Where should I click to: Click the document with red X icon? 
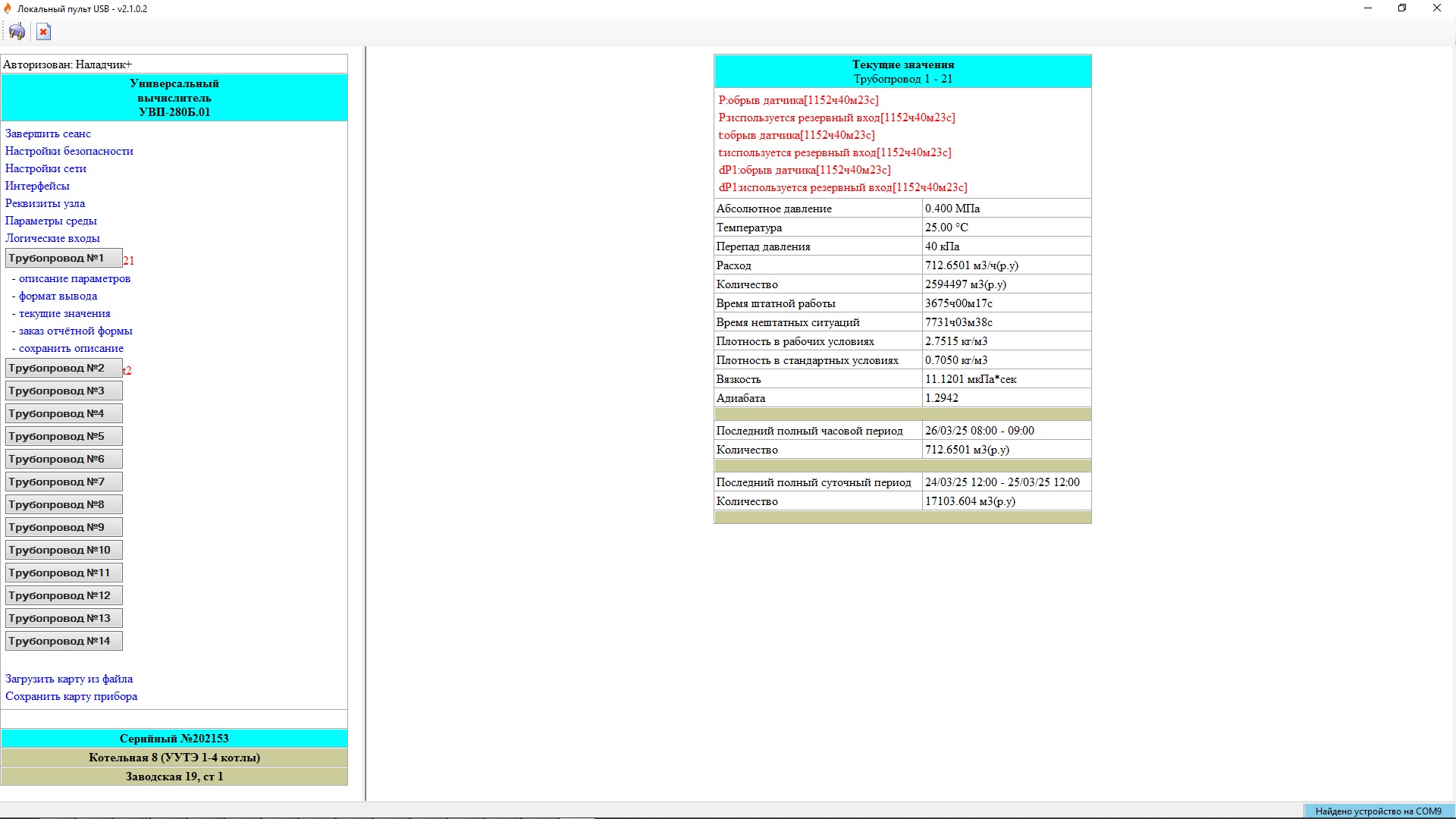[x=43, y=32]
